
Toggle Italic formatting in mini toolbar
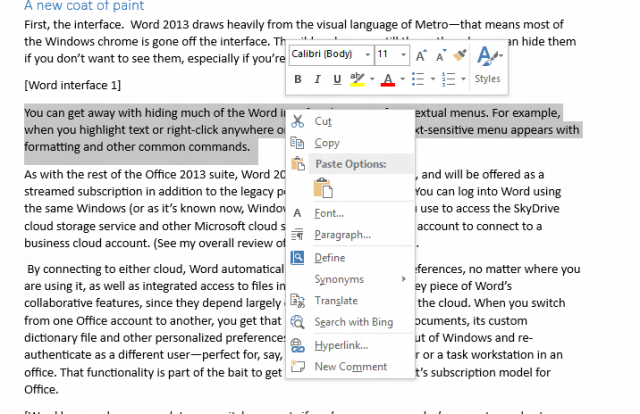tap(317, 79)
